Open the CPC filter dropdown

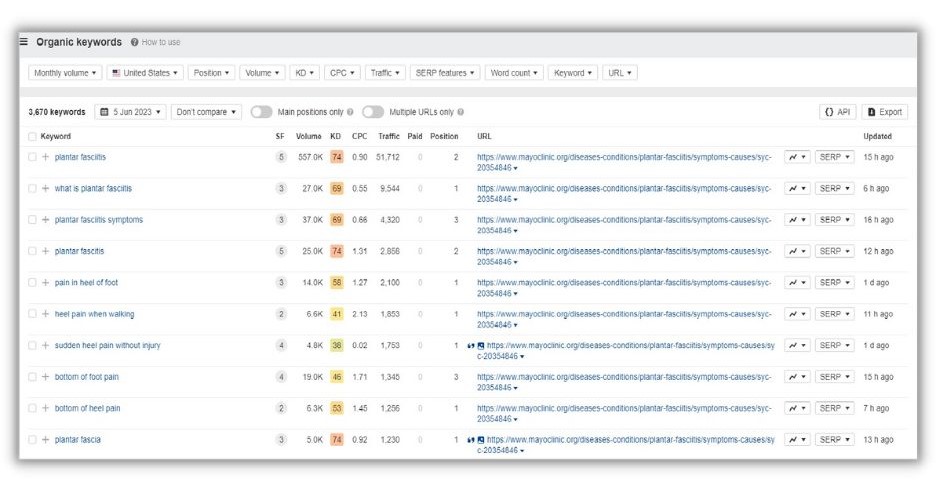point(342,73)
